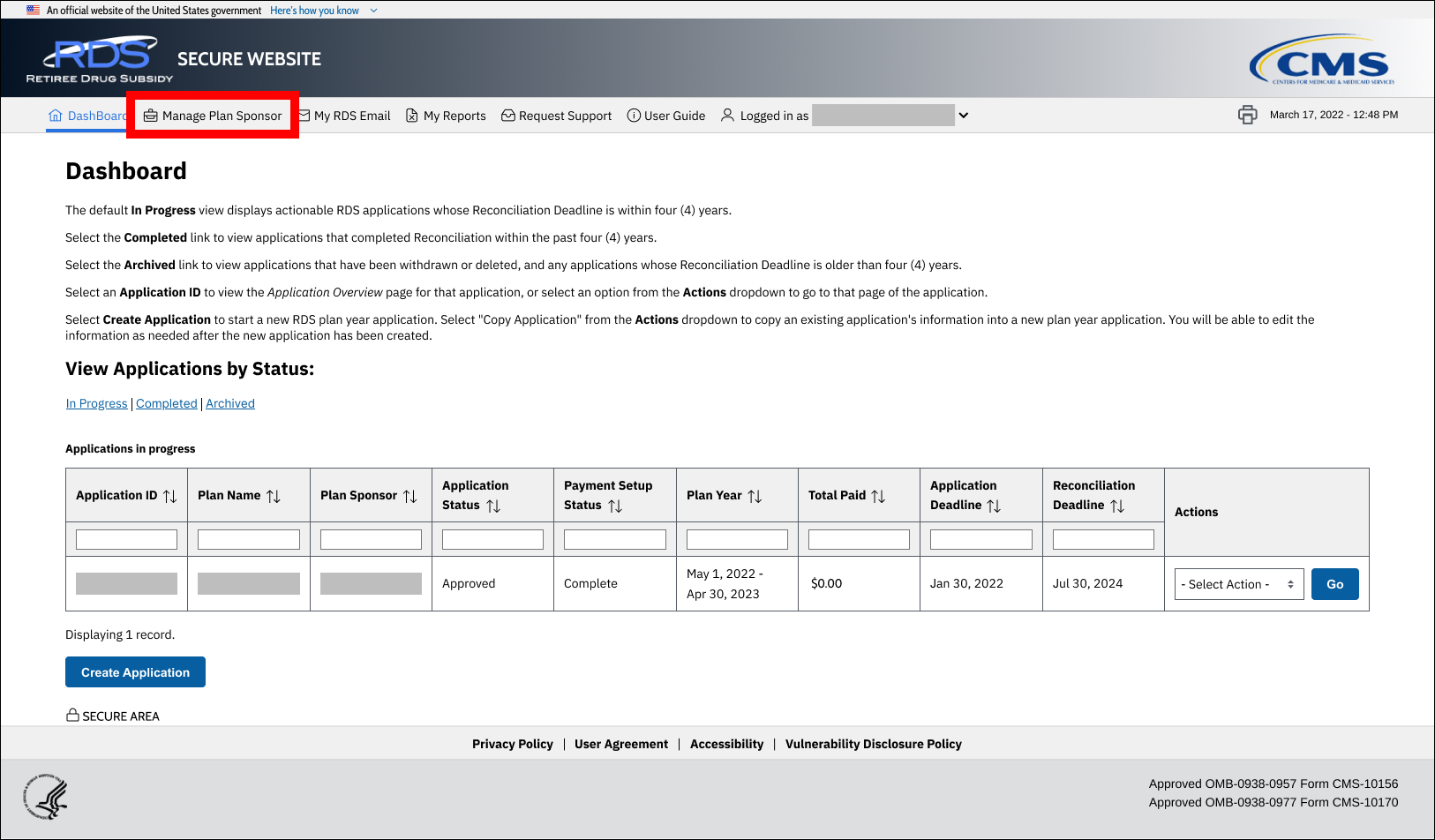
Task: Go to My Reports
Action: point(446,116)
